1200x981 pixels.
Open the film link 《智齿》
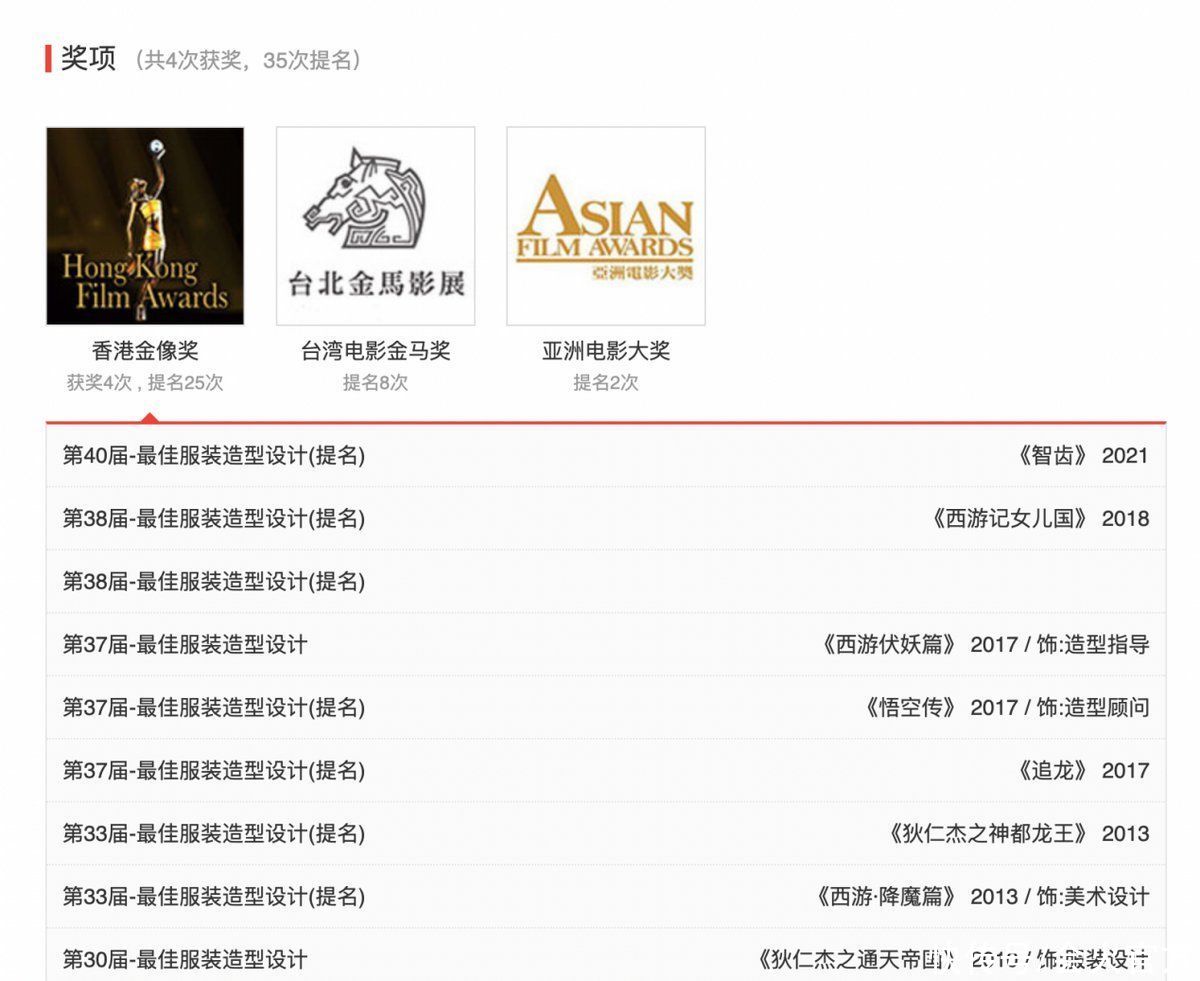(x=1052, y=456)
